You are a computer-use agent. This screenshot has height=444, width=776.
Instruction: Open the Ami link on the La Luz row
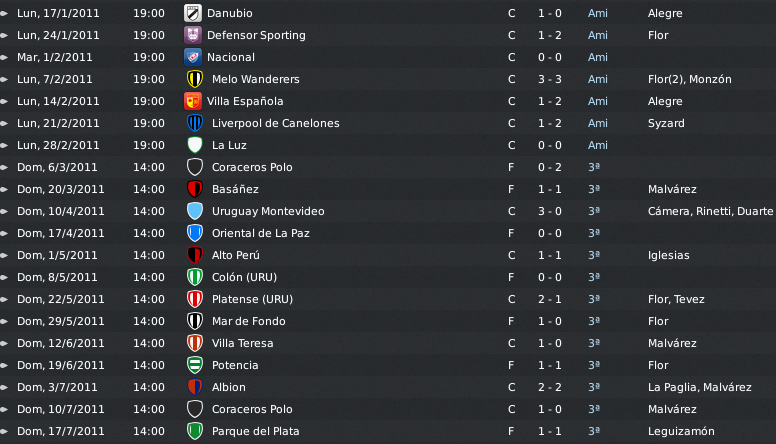click(x=597, y=145)
